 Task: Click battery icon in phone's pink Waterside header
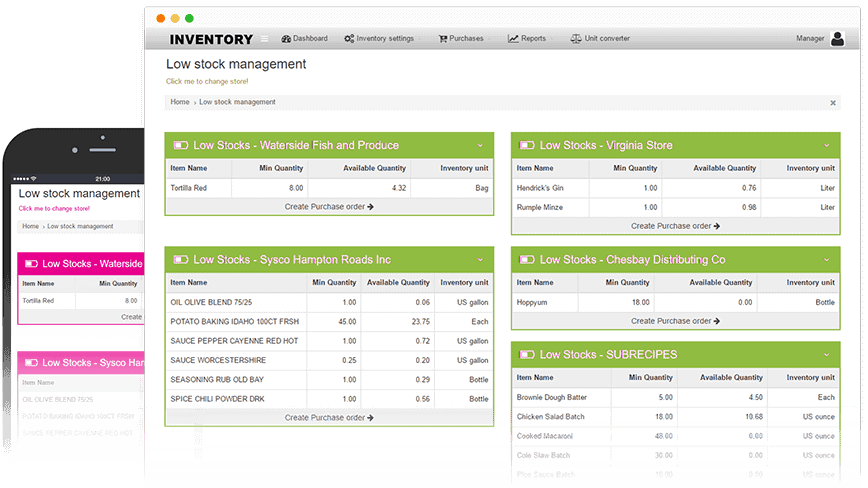coord(32,264)
